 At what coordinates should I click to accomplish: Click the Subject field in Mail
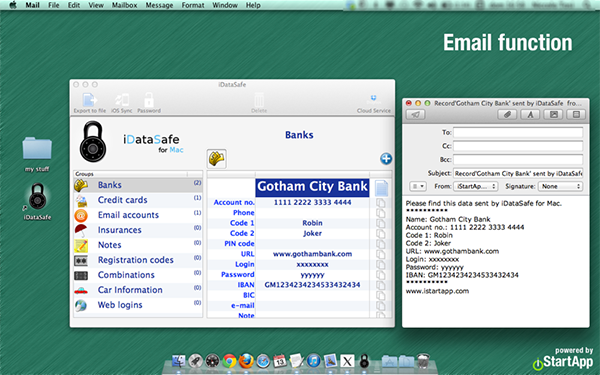pyautogui.click(x=518, y=173)
